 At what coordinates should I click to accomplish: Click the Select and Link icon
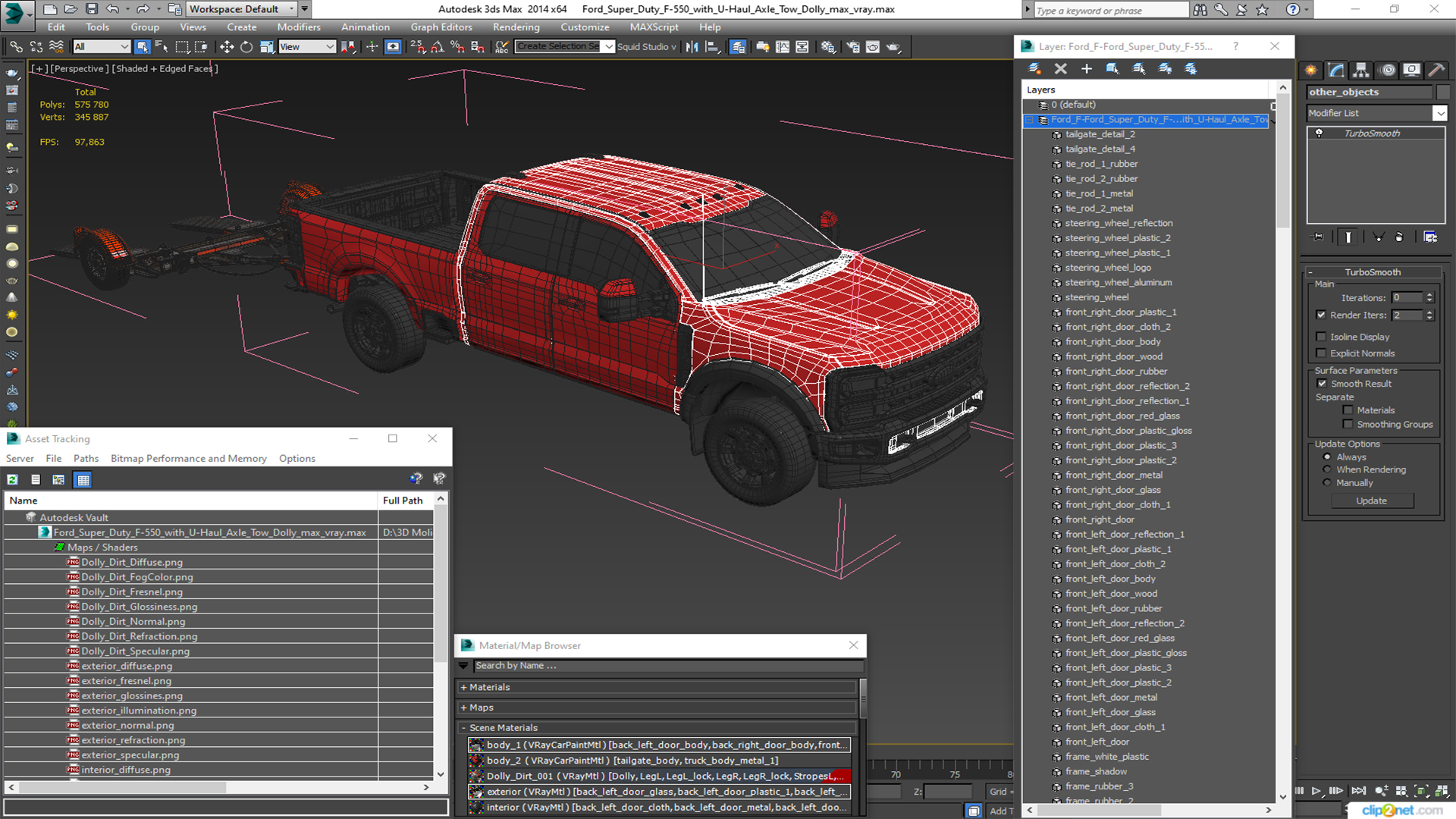coord(16,47)
